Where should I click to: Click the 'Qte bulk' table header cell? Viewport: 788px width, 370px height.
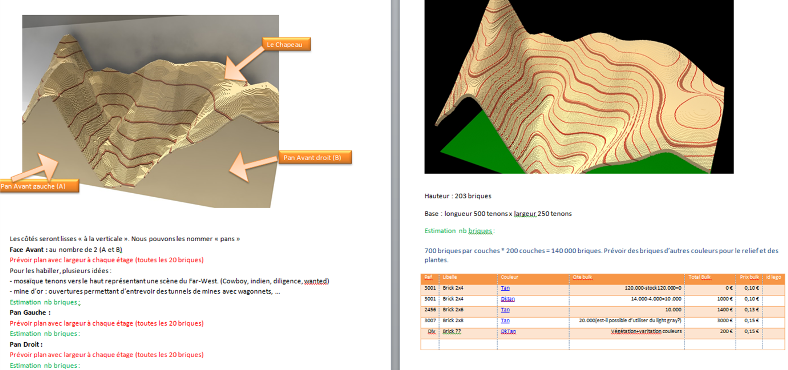[x=627, y=278]
